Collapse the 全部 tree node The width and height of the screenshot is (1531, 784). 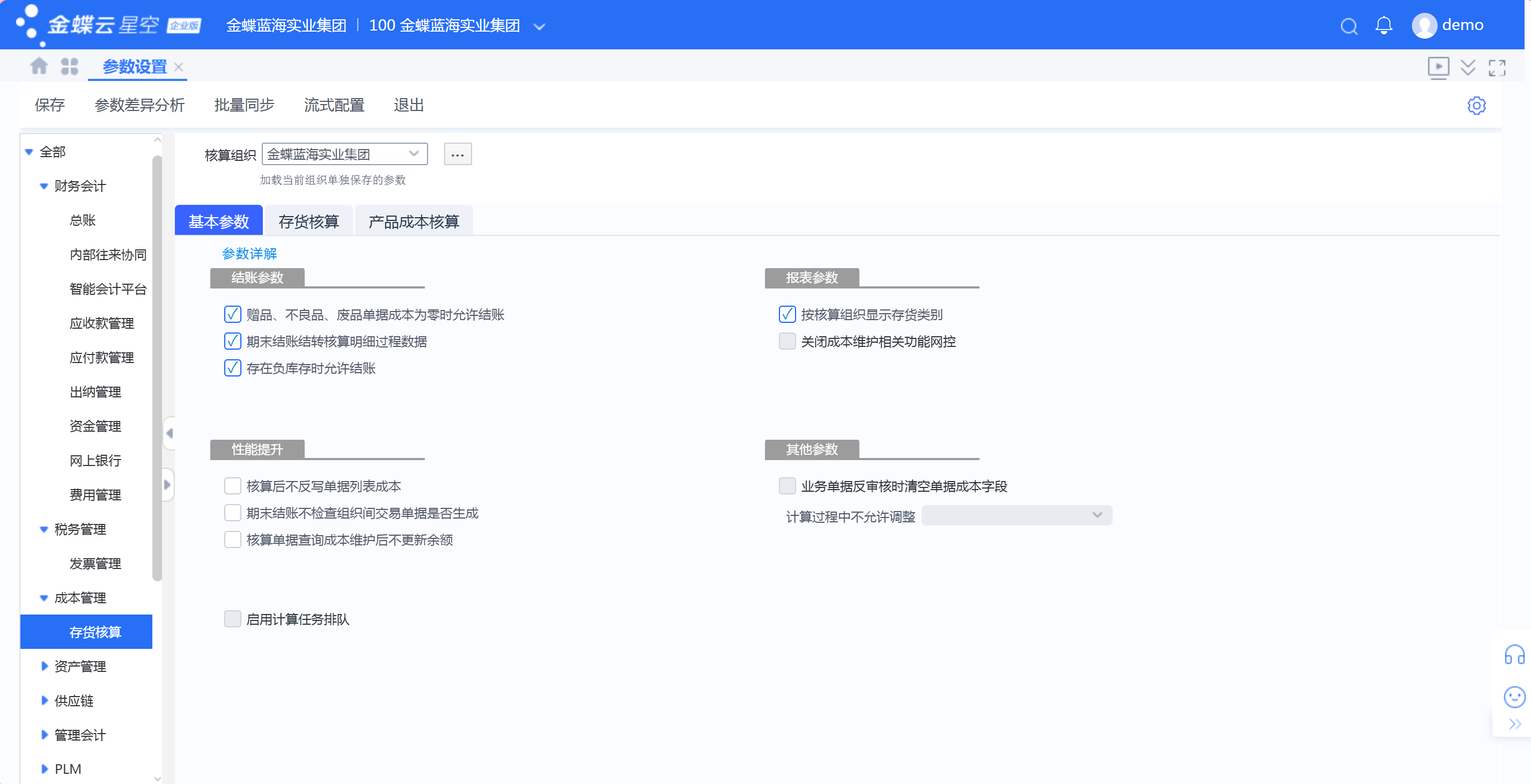coord(28,152)
